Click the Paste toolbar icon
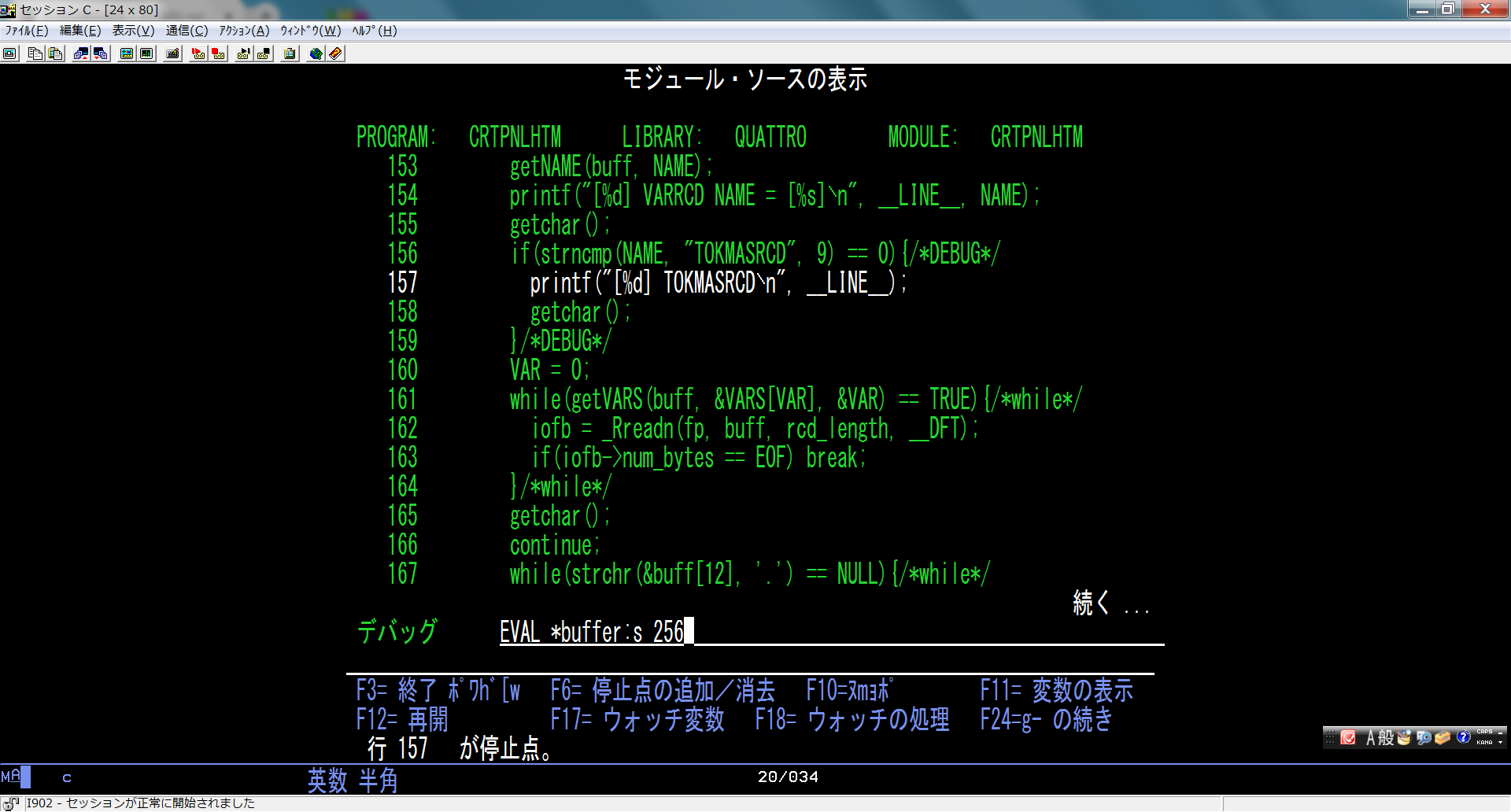Screen dimensions: 1511x812 (55, 54)
